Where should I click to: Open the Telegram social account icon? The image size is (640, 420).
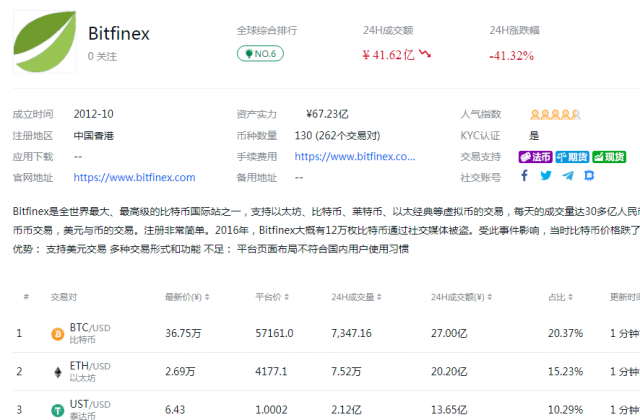(568, 176)
